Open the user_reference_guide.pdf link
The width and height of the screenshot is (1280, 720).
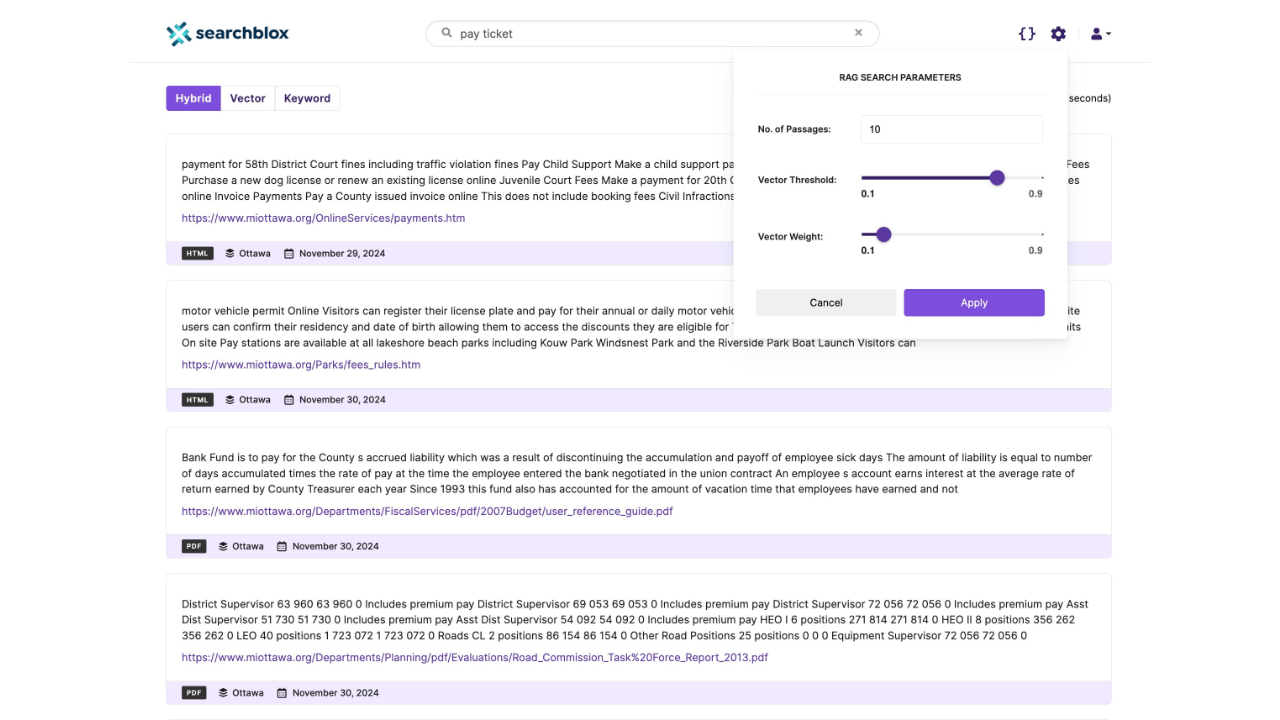(427, 511)
